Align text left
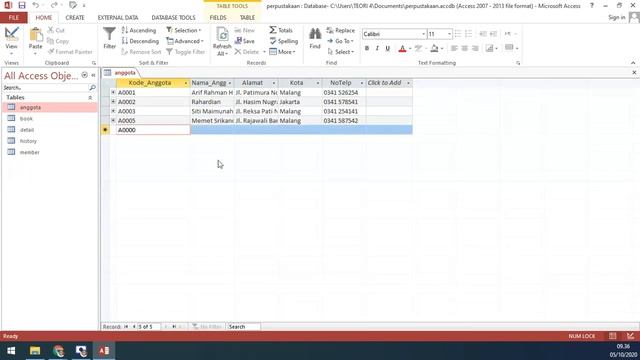Image resolution: width=640 pixels, height=360 pixels. pyautogui.click(x=454, y=49)
